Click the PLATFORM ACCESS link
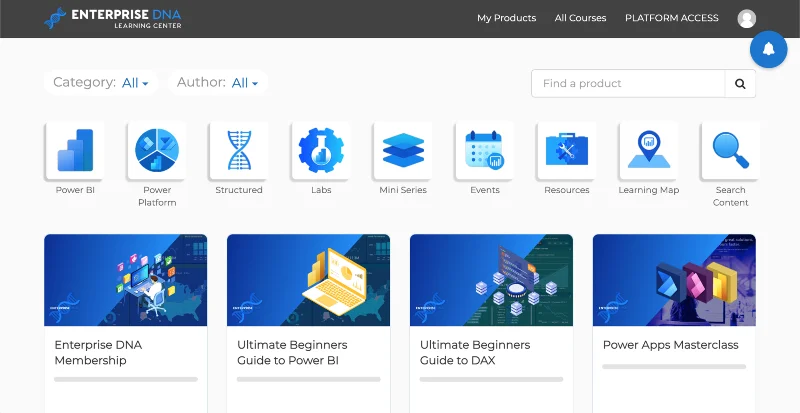 point(671,18)
